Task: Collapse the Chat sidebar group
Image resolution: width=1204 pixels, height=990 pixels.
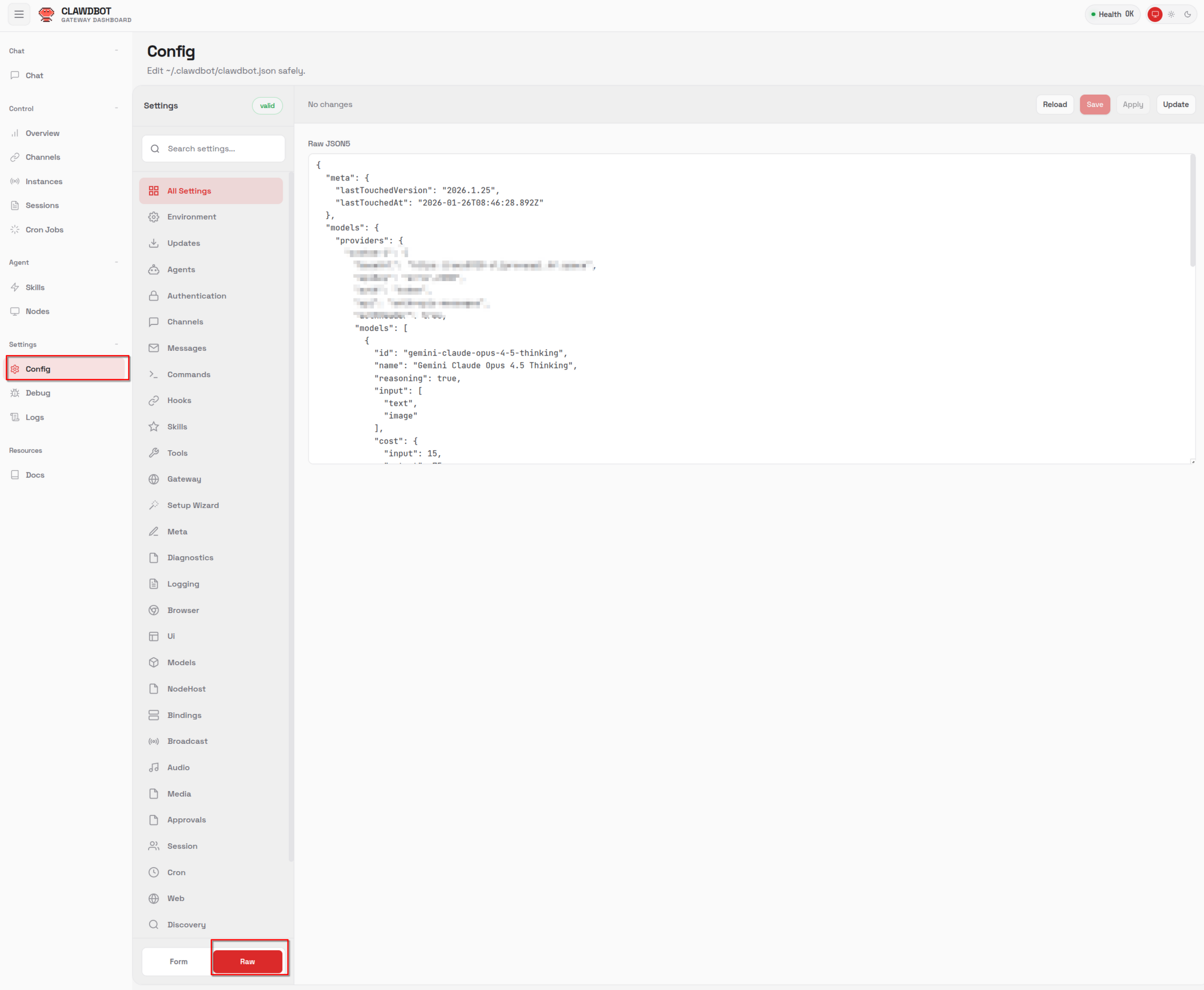Action: tap(116, 51)
